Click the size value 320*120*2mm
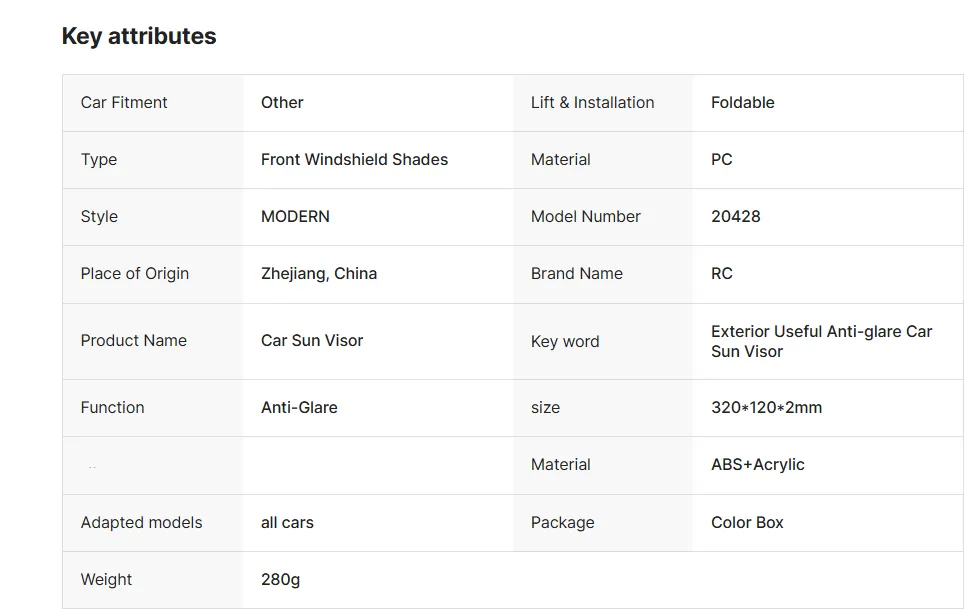The width and height of the screenshot is (977, 613). coord(766,407)
